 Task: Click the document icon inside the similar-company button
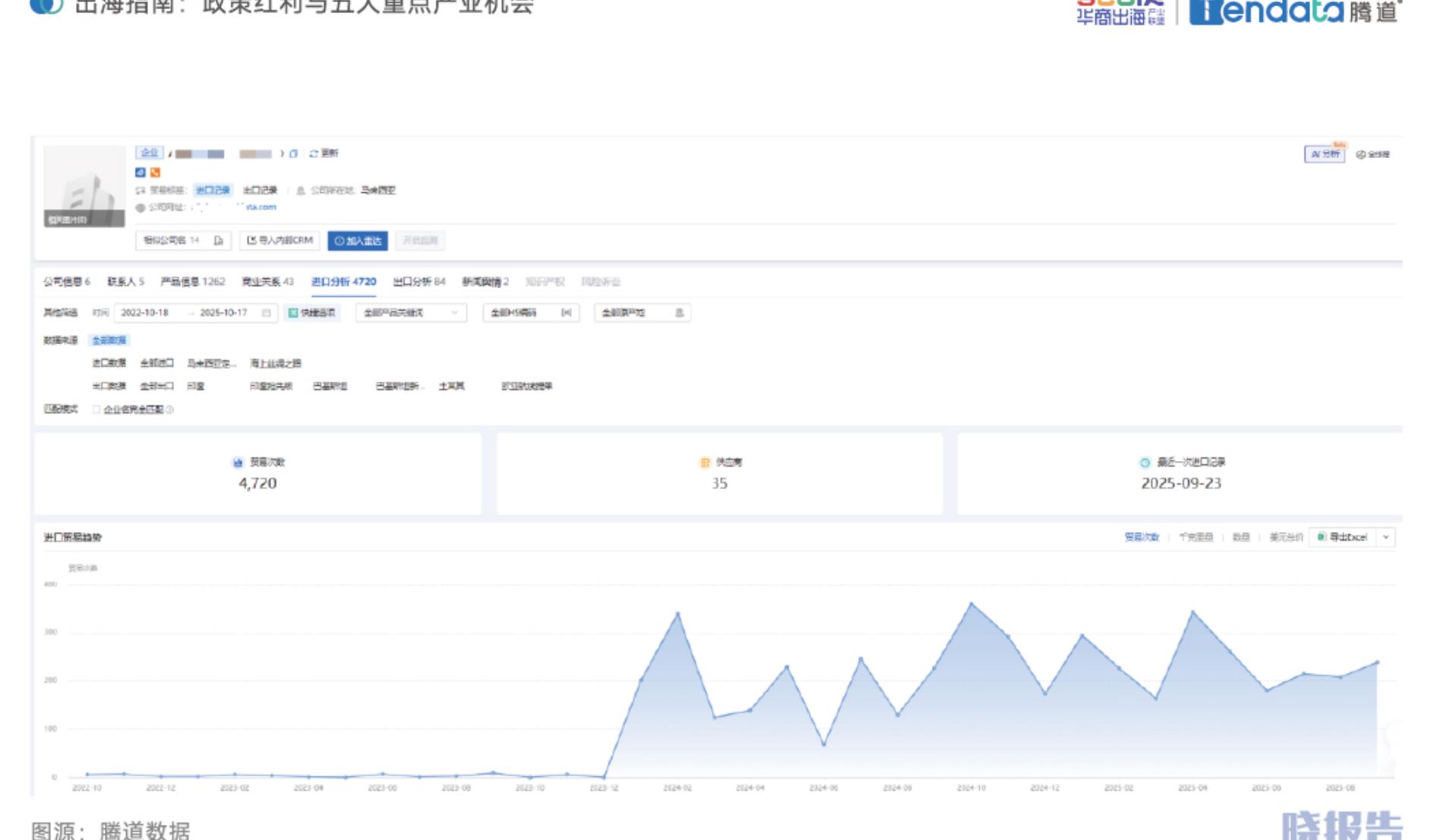[219, 241]
